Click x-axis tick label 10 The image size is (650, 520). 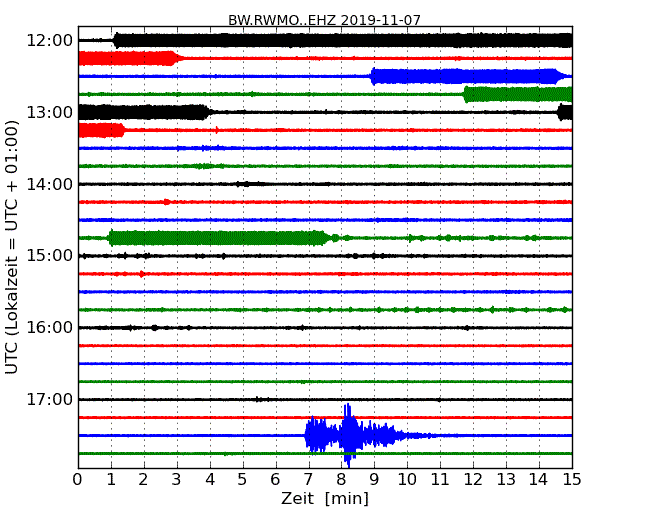(x=407, y=479)
